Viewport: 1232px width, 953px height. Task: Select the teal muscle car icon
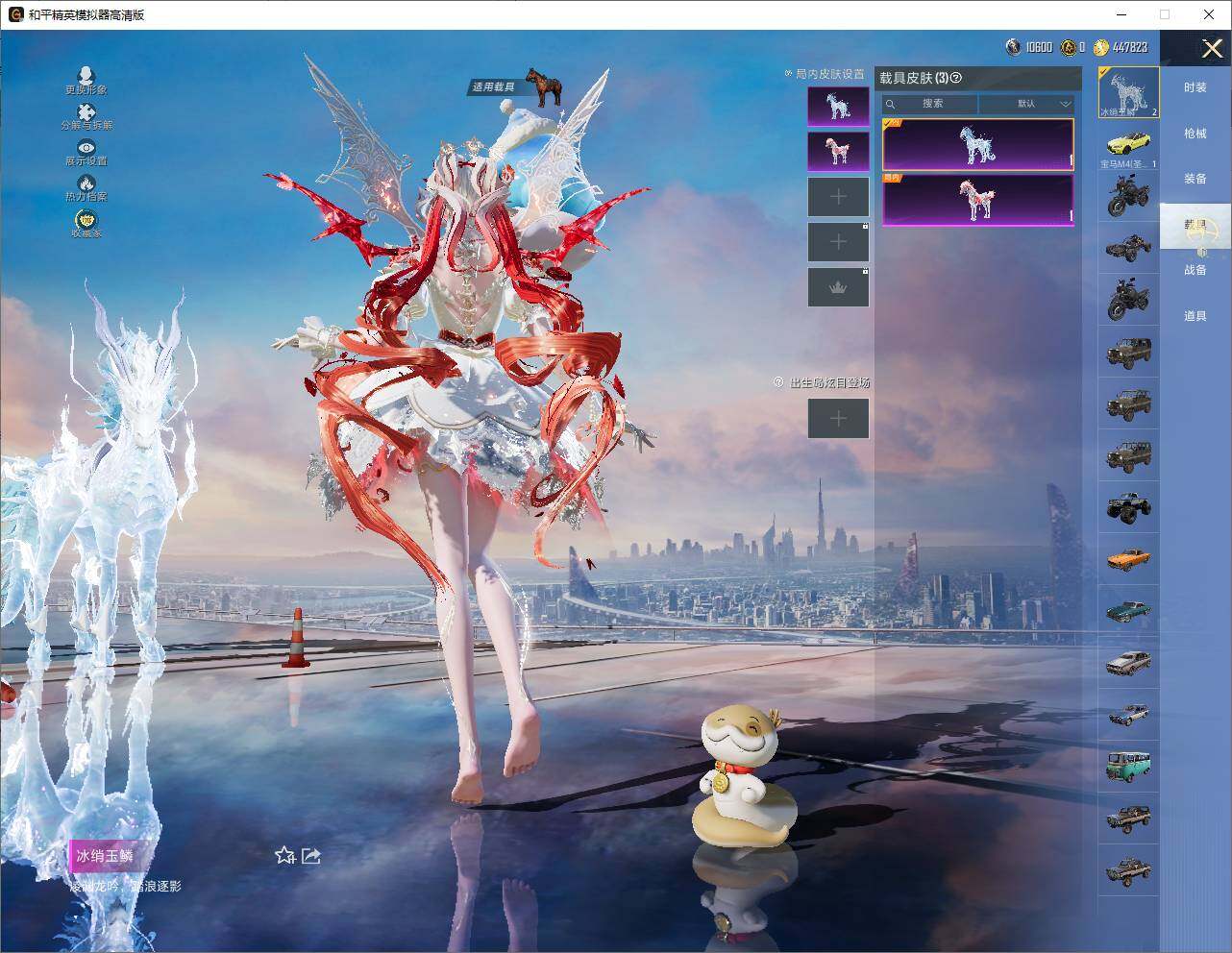pyautogui.click(x=1128, y=610)
